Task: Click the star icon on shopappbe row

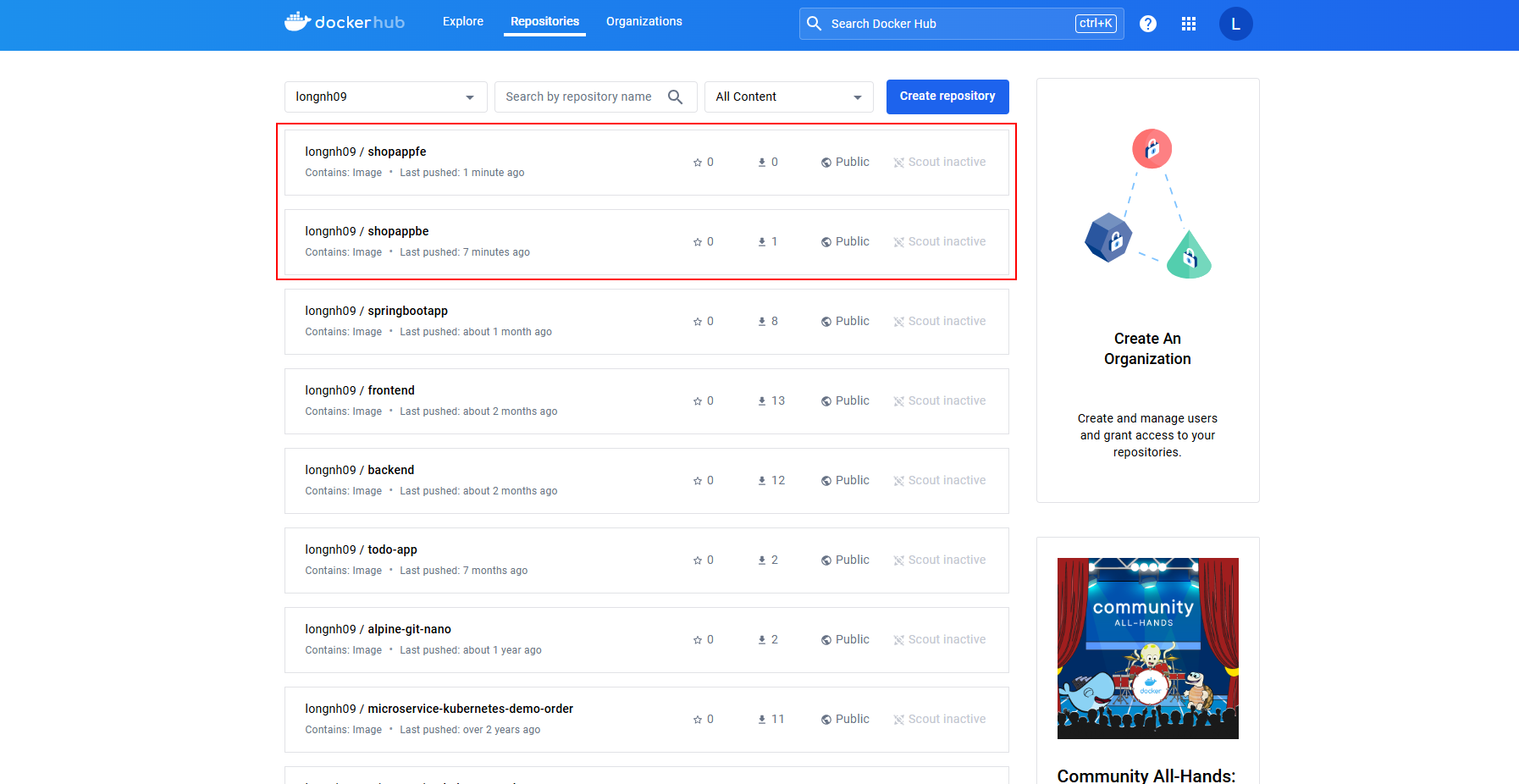Action: click(x=698, y=242)
